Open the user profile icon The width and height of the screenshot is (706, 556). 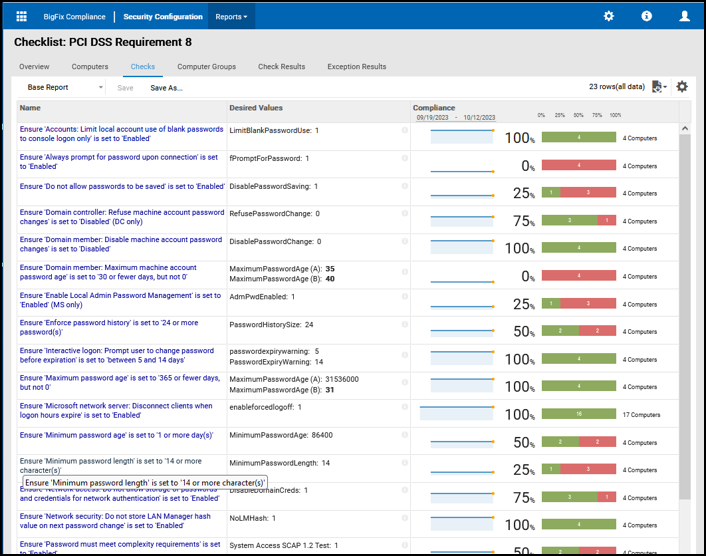684,17
